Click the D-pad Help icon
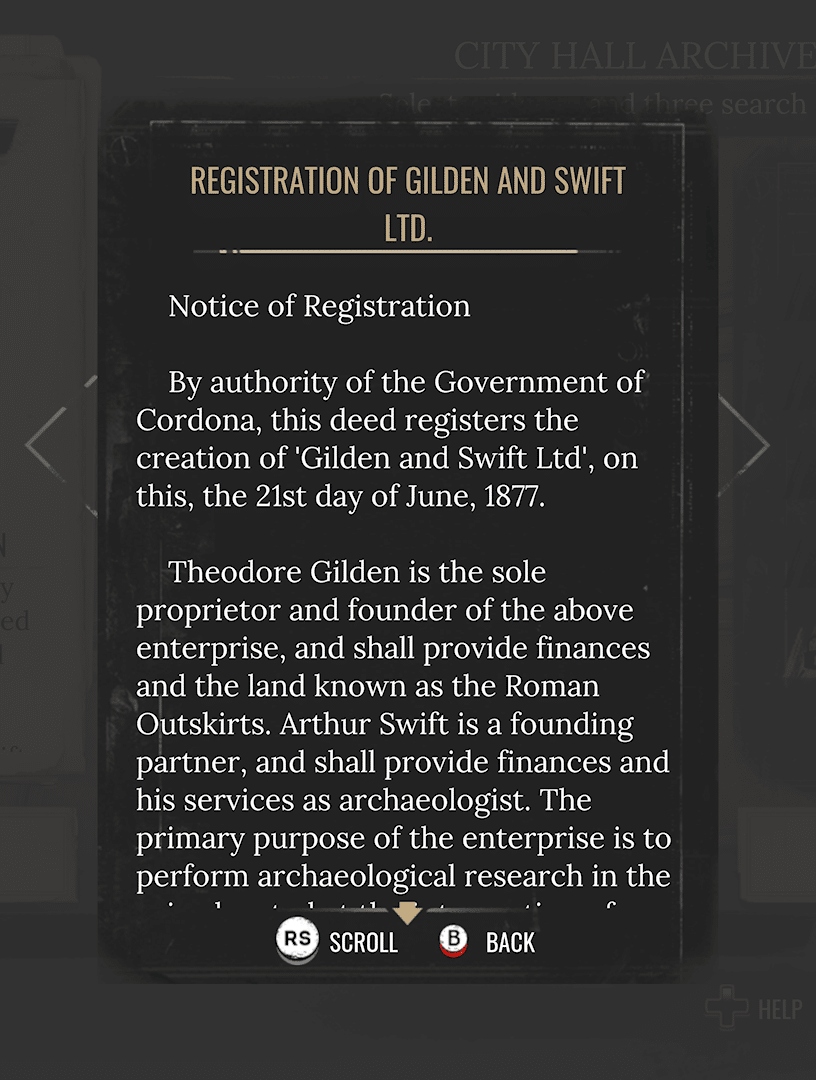This screenshot has height=1080, width=816. pos(726,1007)
